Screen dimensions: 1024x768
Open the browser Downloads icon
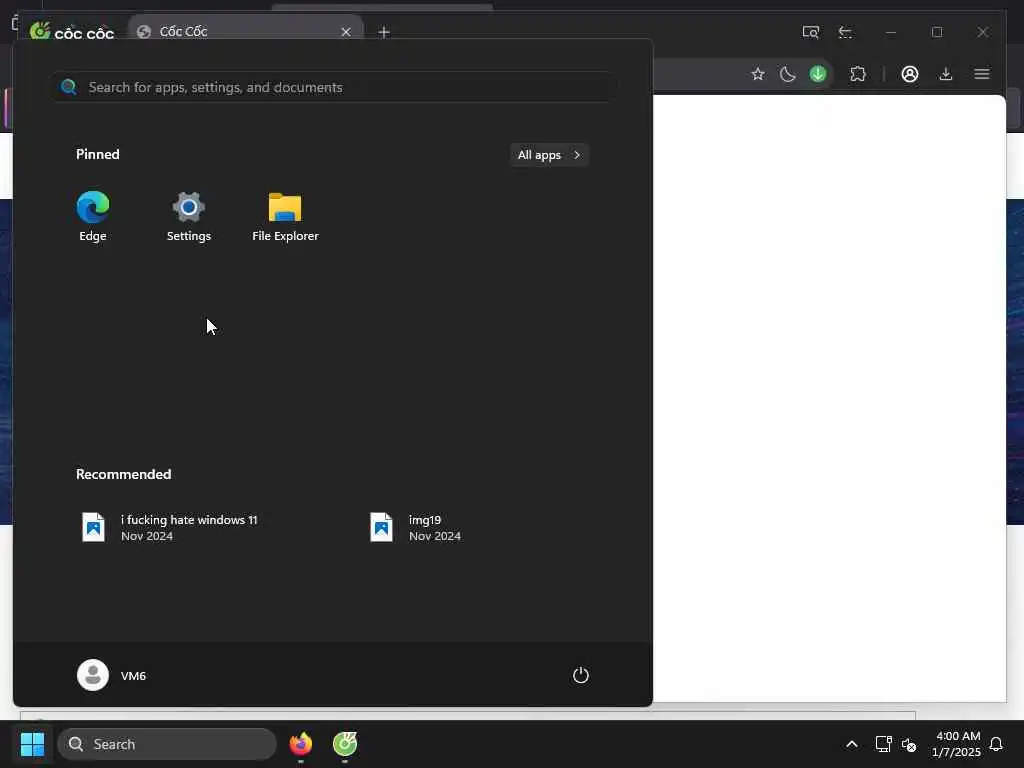coord(946,74)
